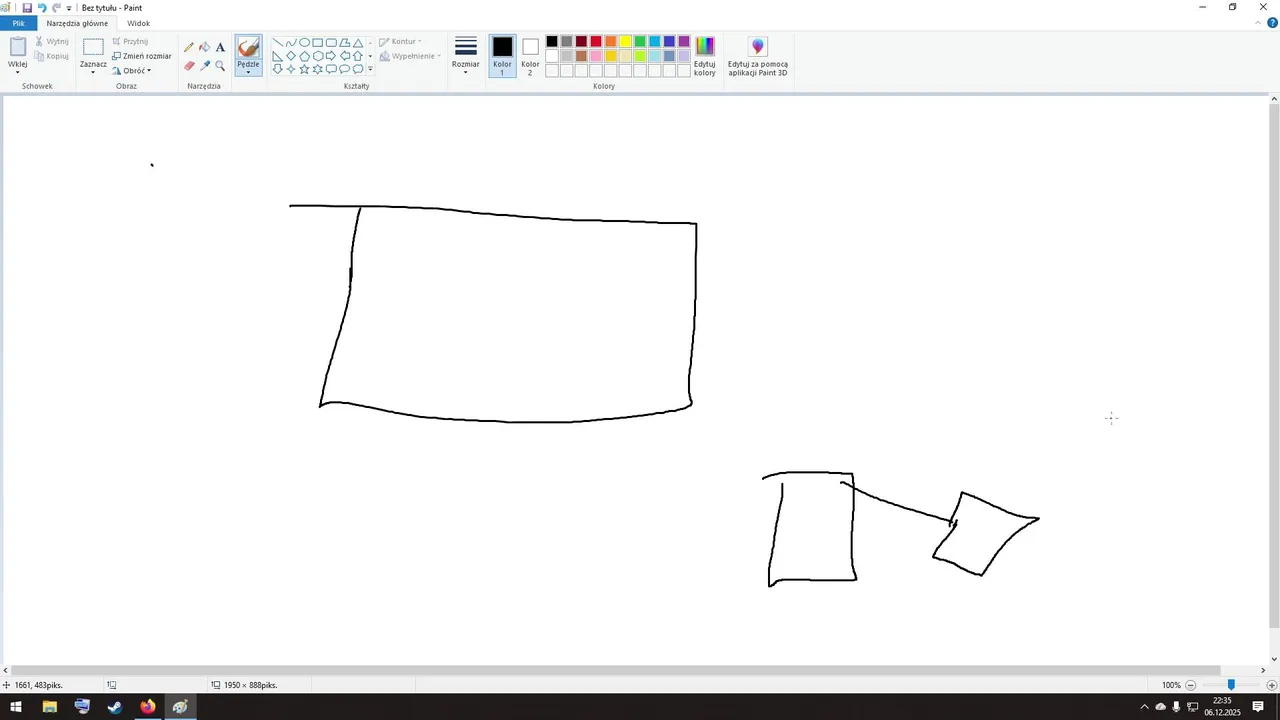
Task: Select the five-point star shape
Action: pos(305,69)
